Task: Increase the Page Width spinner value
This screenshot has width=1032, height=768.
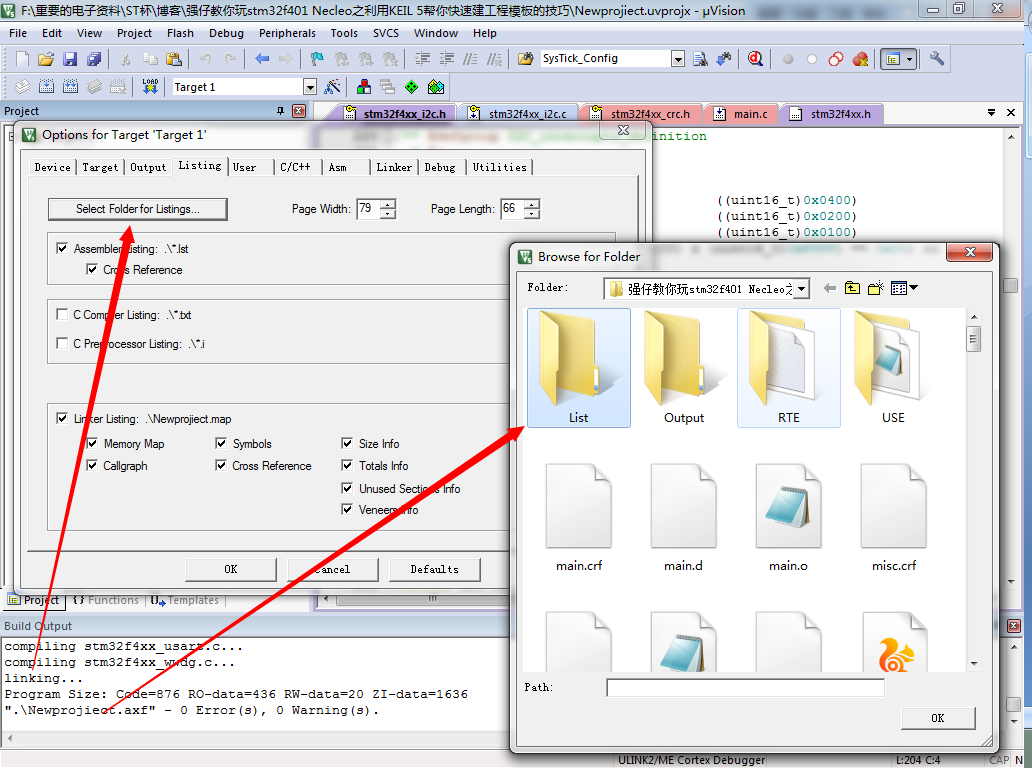Action: [x=389, y=204]
